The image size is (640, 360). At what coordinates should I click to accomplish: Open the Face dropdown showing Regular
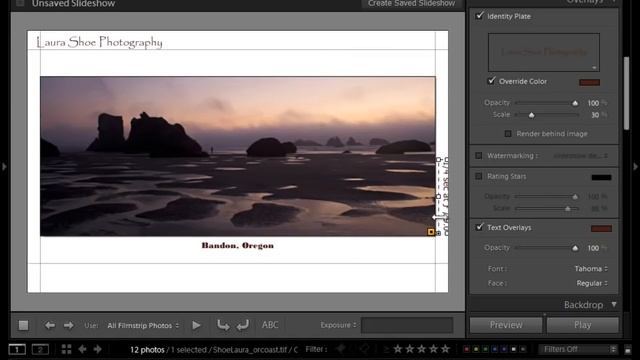coord(592,283)
